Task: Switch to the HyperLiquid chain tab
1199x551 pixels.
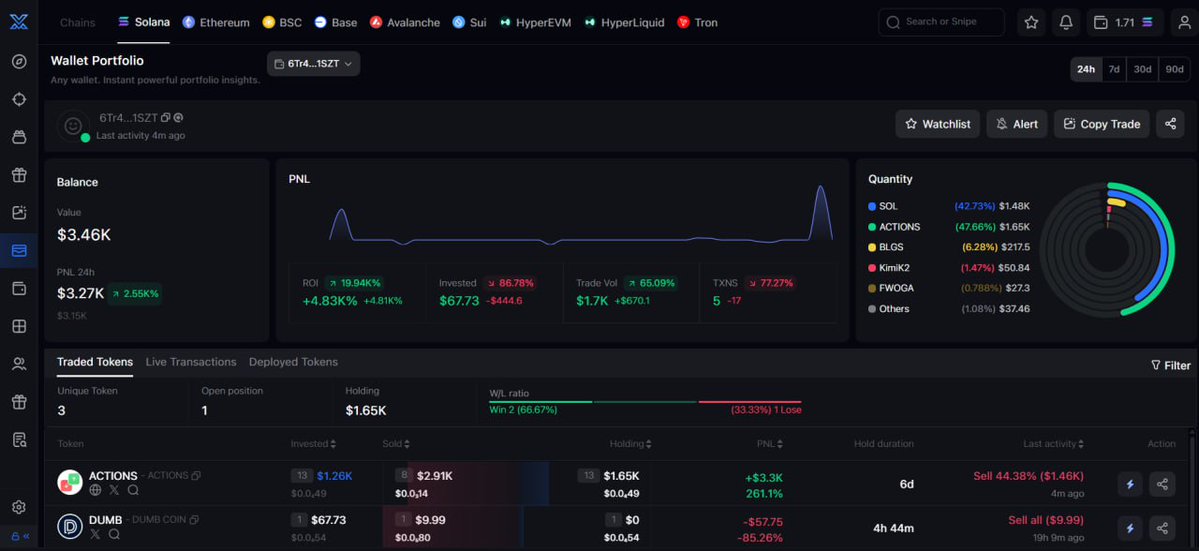Action: [624, 22]
